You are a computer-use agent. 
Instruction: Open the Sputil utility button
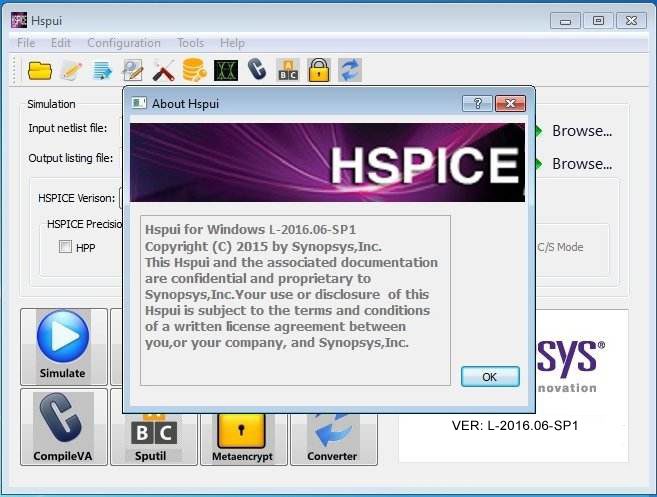click(154, 439)
